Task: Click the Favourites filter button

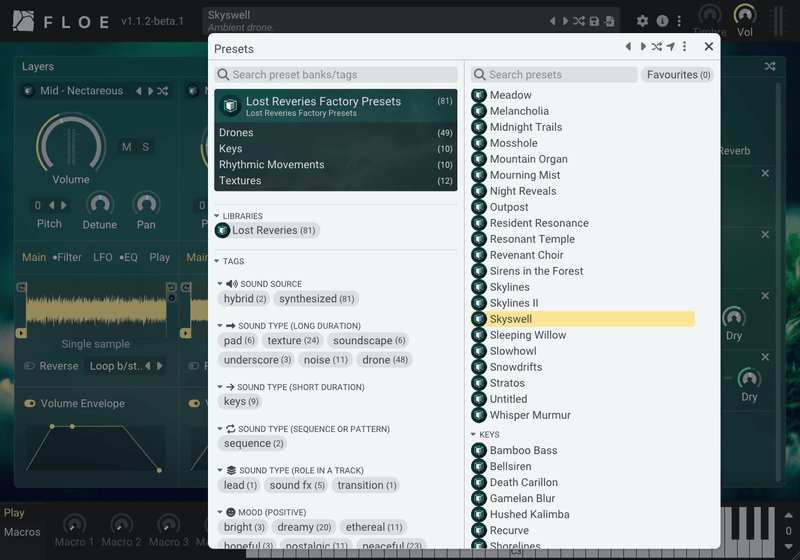Action: click(x=678, y=75)
